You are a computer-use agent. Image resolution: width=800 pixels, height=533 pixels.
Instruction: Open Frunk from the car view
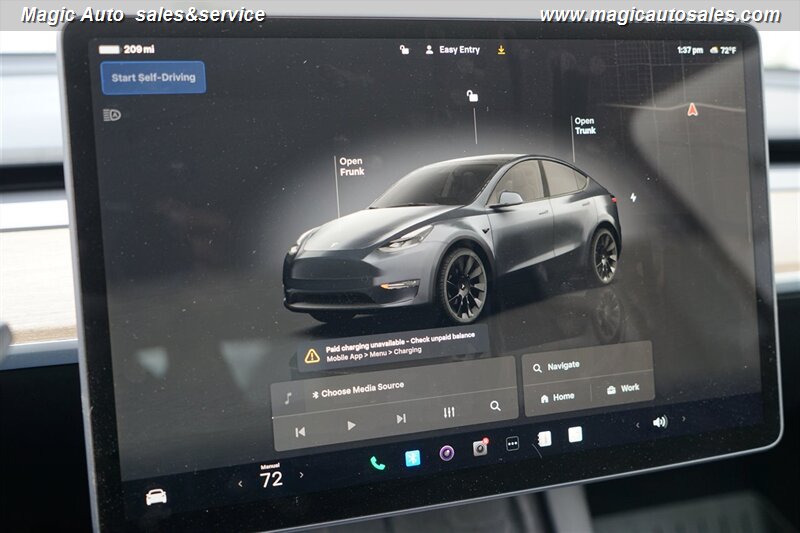coord(351,166)
